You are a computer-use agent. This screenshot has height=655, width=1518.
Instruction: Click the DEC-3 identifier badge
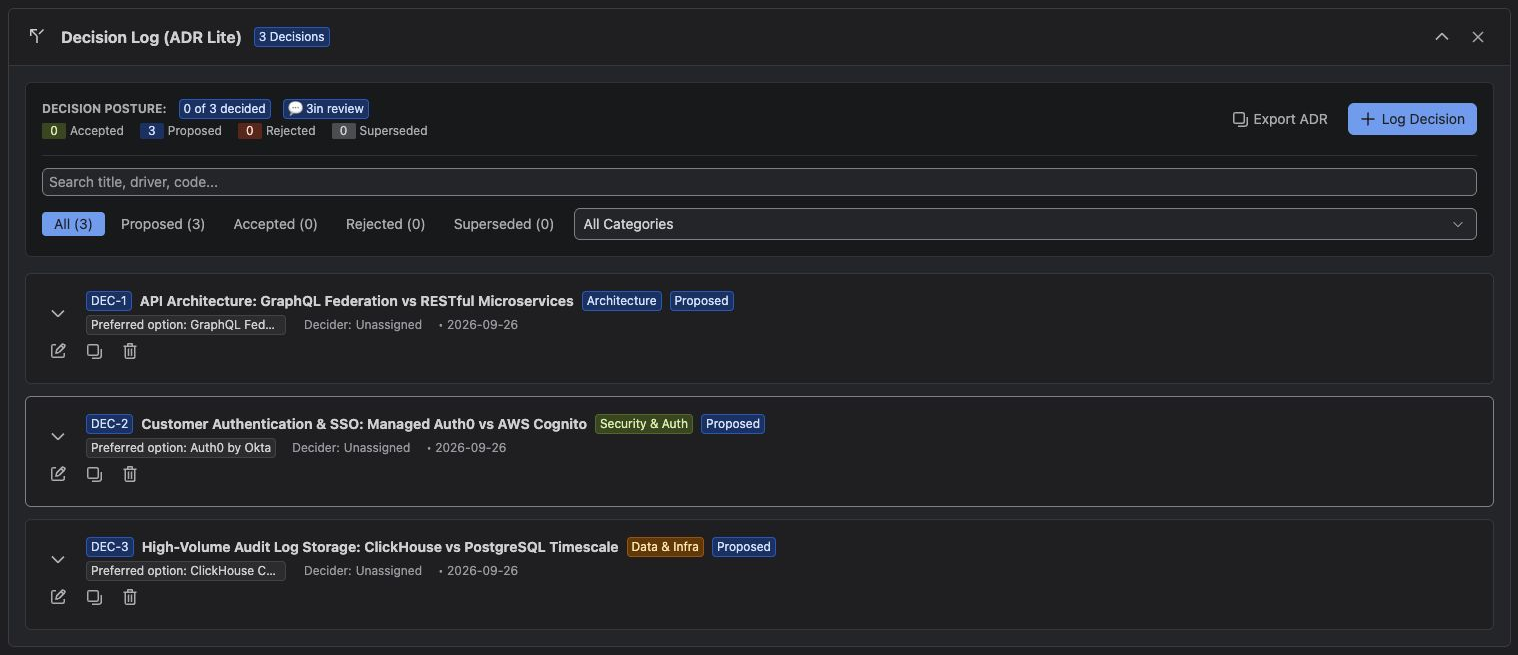[109, 547]
